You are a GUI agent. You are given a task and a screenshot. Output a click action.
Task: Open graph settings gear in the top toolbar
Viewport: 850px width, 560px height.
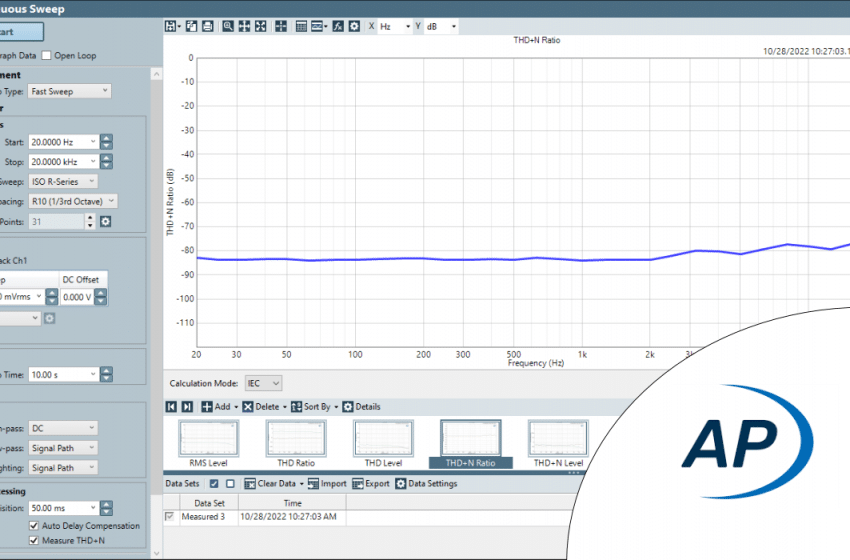[354, 26]
